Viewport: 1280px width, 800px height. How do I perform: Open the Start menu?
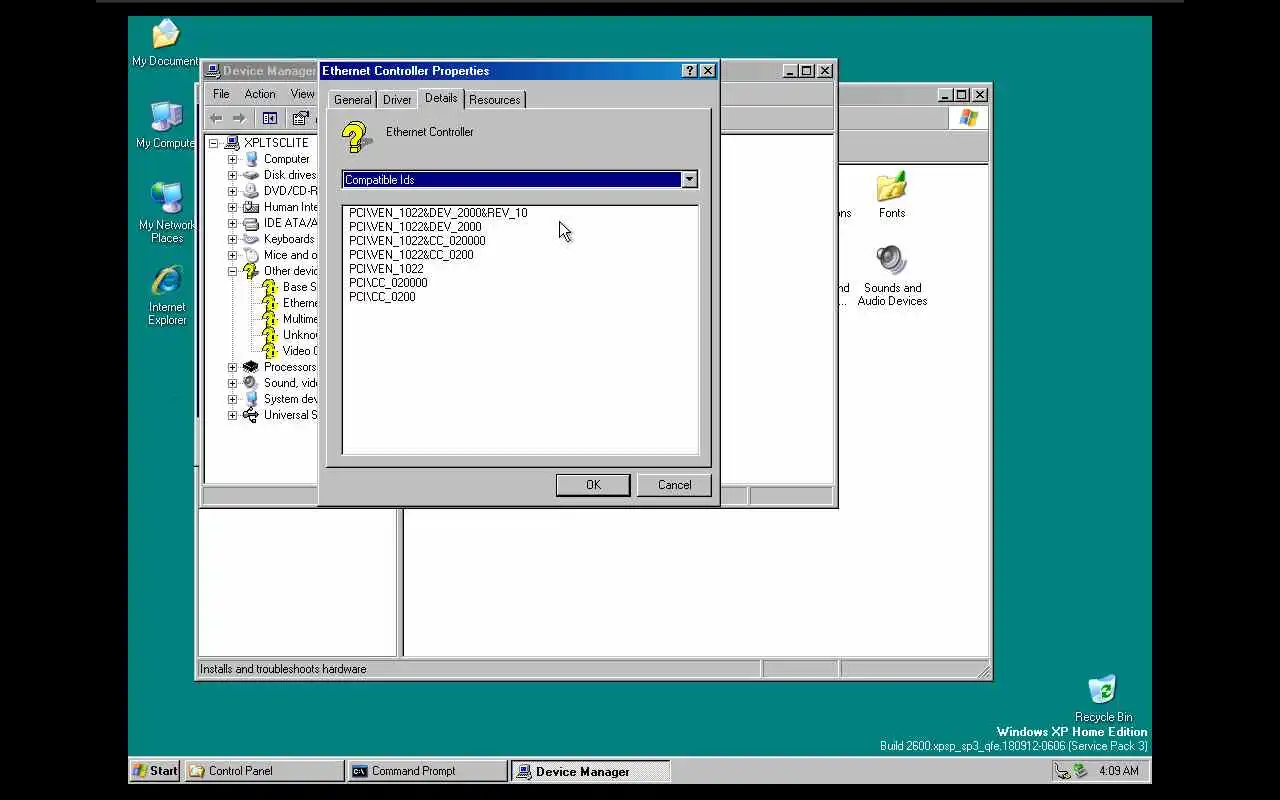pyautogui.click(x=155, y=771)
